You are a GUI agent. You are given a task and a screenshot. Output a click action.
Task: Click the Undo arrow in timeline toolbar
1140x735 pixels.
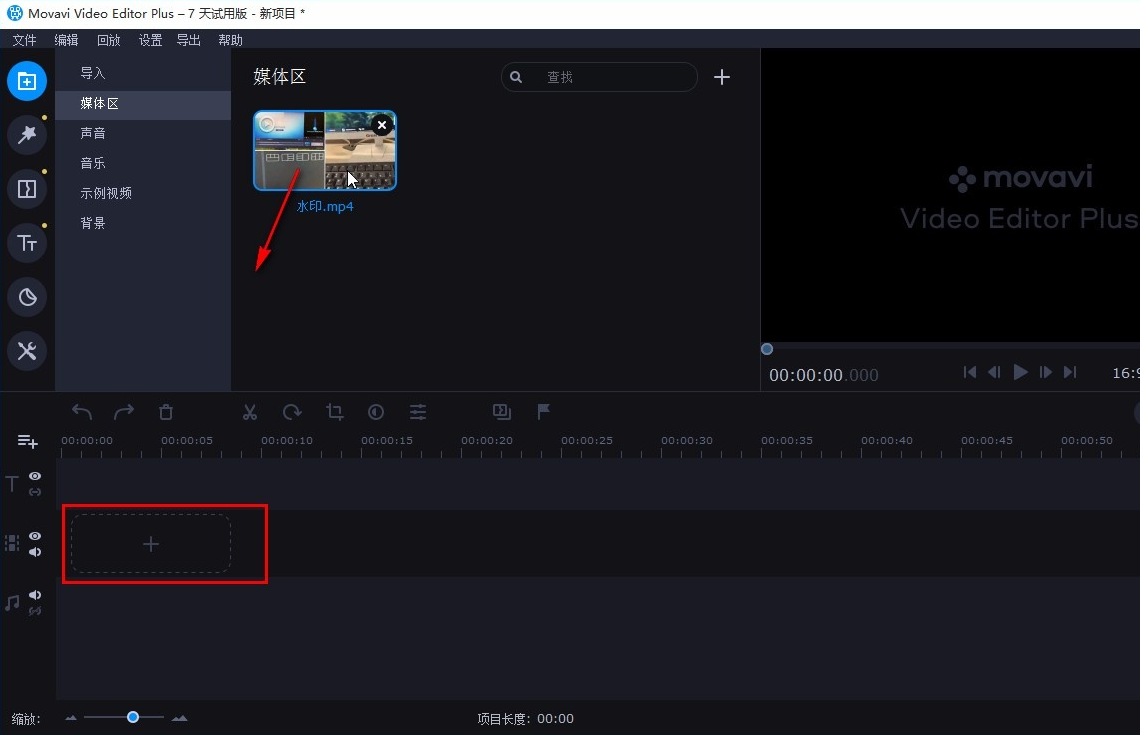point(81,412)
